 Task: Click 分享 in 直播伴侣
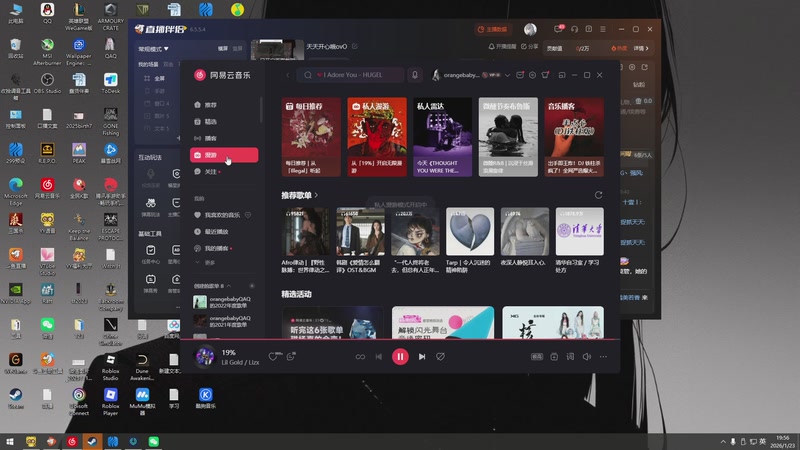click(x=530, y=46)
